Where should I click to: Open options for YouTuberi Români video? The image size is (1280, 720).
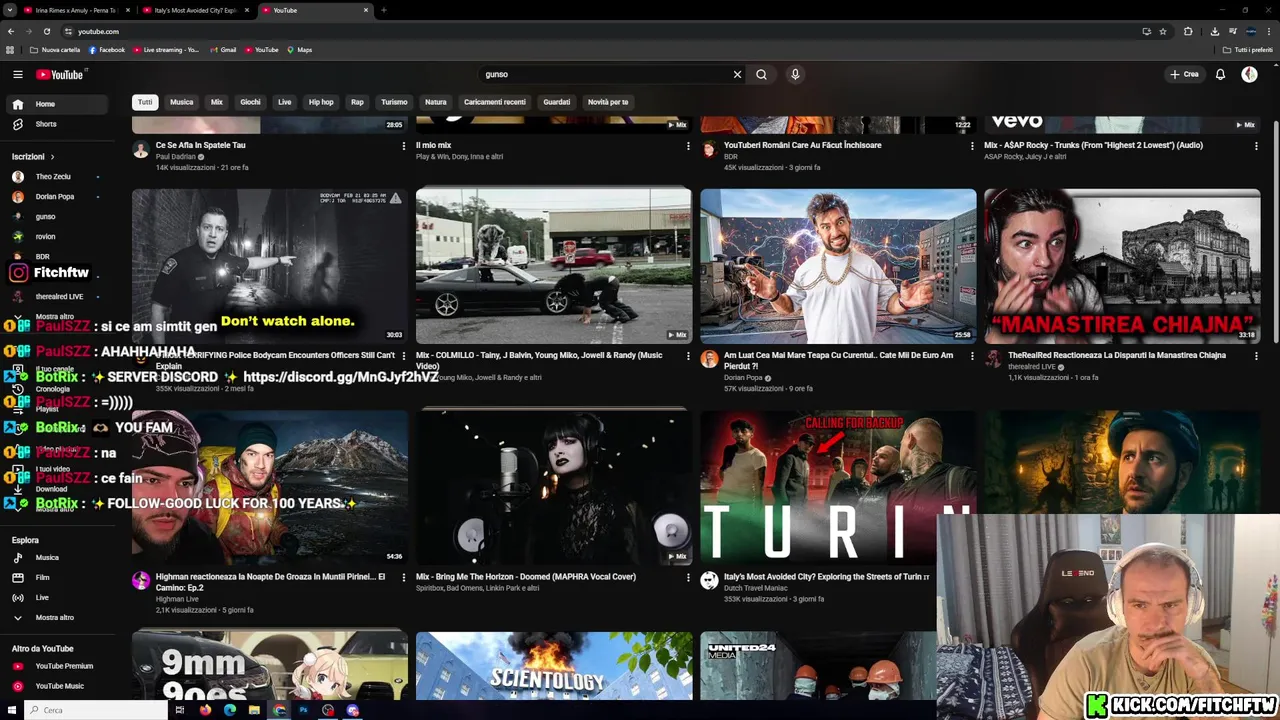972,146
